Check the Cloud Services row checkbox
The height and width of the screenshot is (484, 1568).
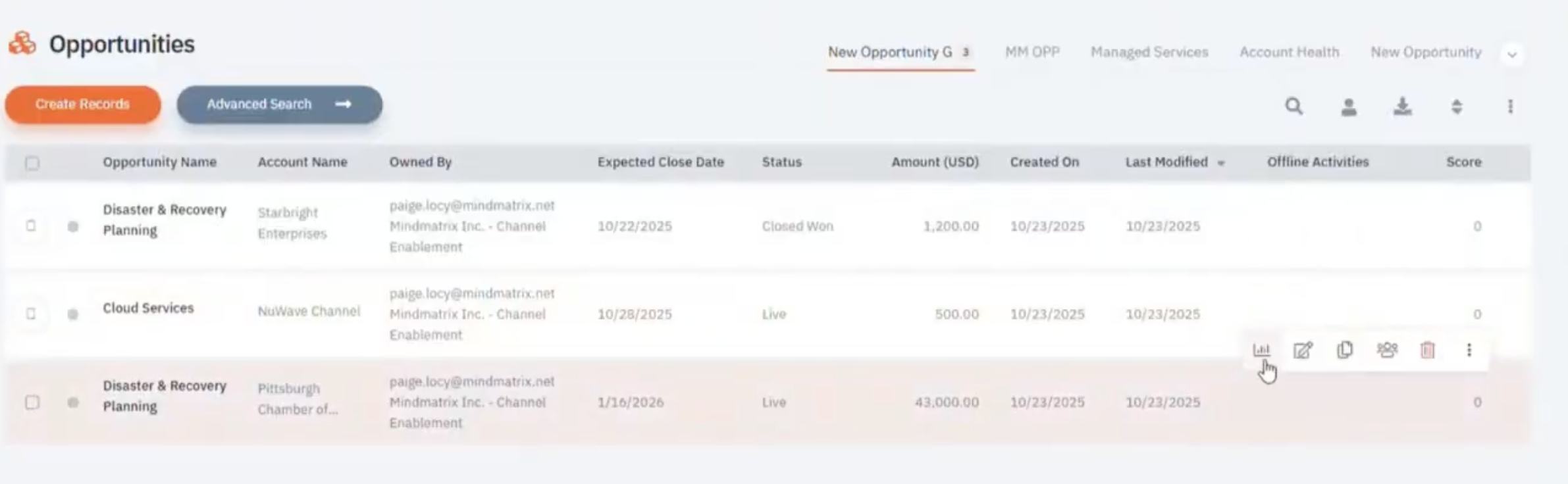(31, 314)
